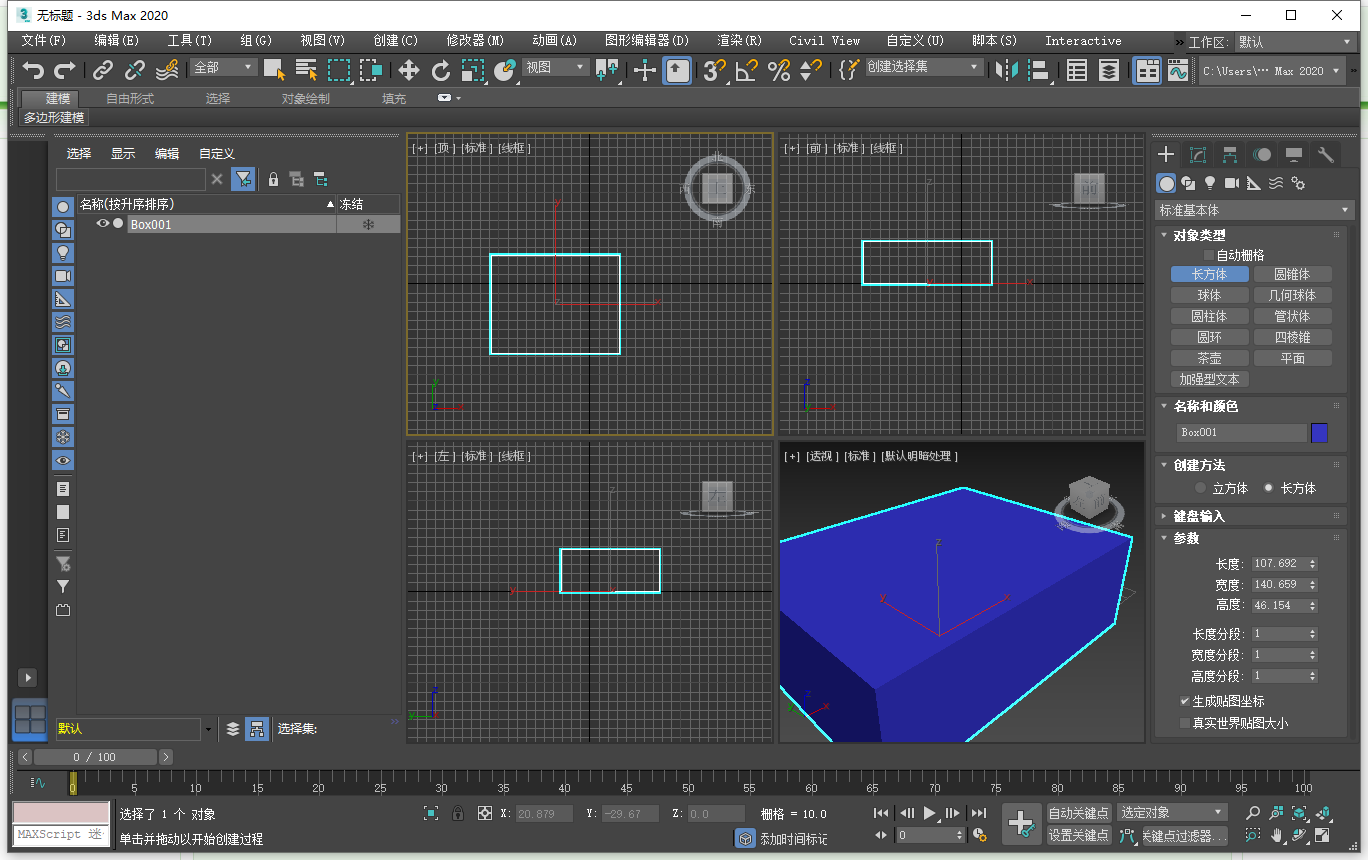Activate the Select and Move tool
This screenshot has height=860, width=1368.
(x=408, y=70)
